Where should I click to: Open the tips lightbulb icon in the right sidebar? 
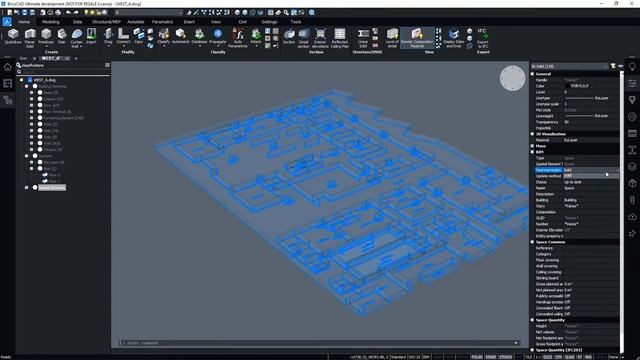click(x=632, y=67)
